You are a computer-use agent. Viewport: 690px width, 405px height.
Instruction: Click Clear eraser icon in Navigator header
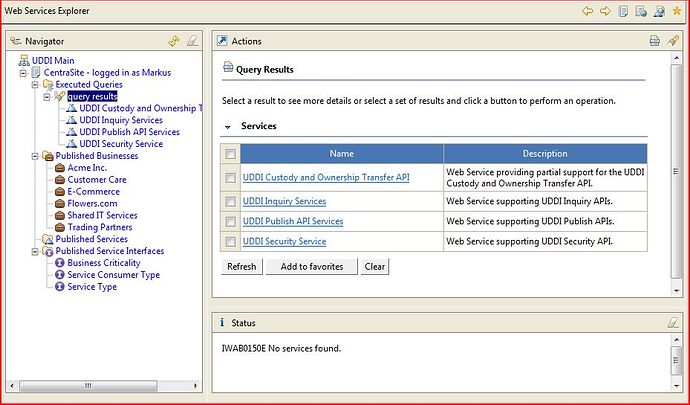click(192, 41)
